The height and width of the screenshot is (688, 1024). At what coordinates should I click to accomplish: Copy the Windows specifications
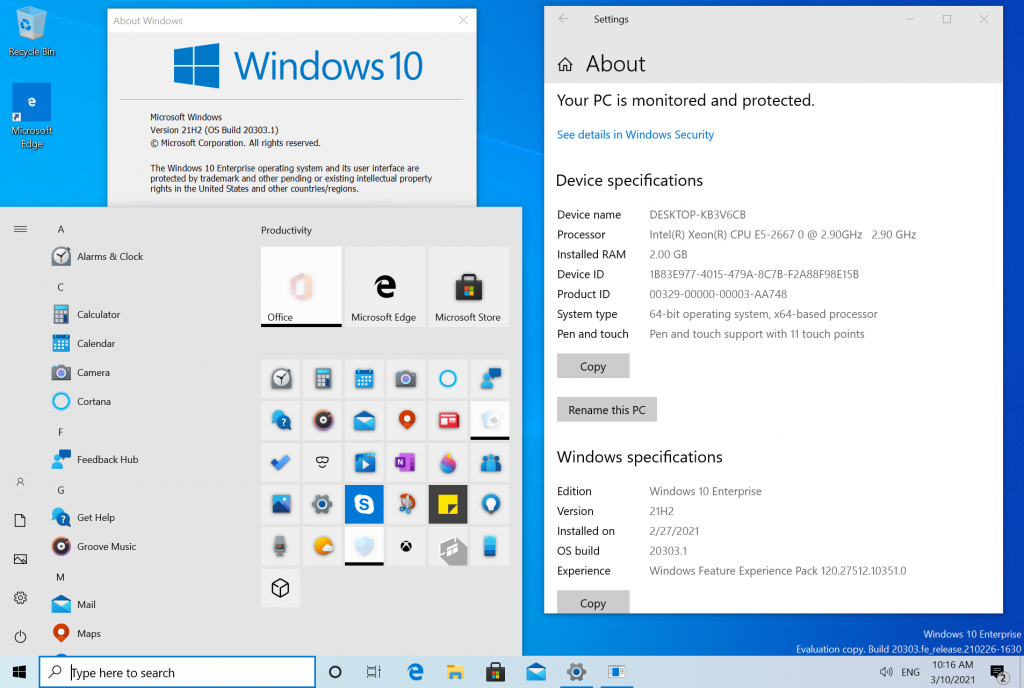[x=593, y=602]
